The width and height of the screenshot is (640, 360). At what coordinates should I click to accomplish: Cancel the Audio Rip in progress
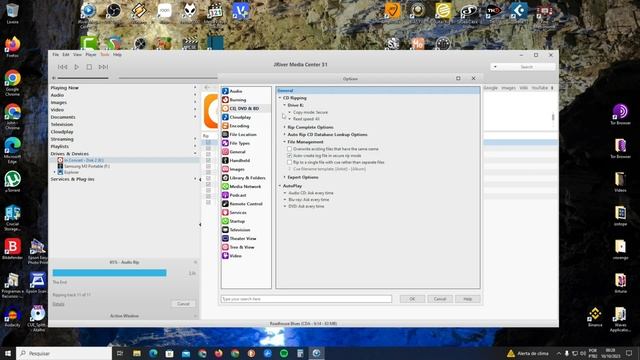tap(183, 304)
